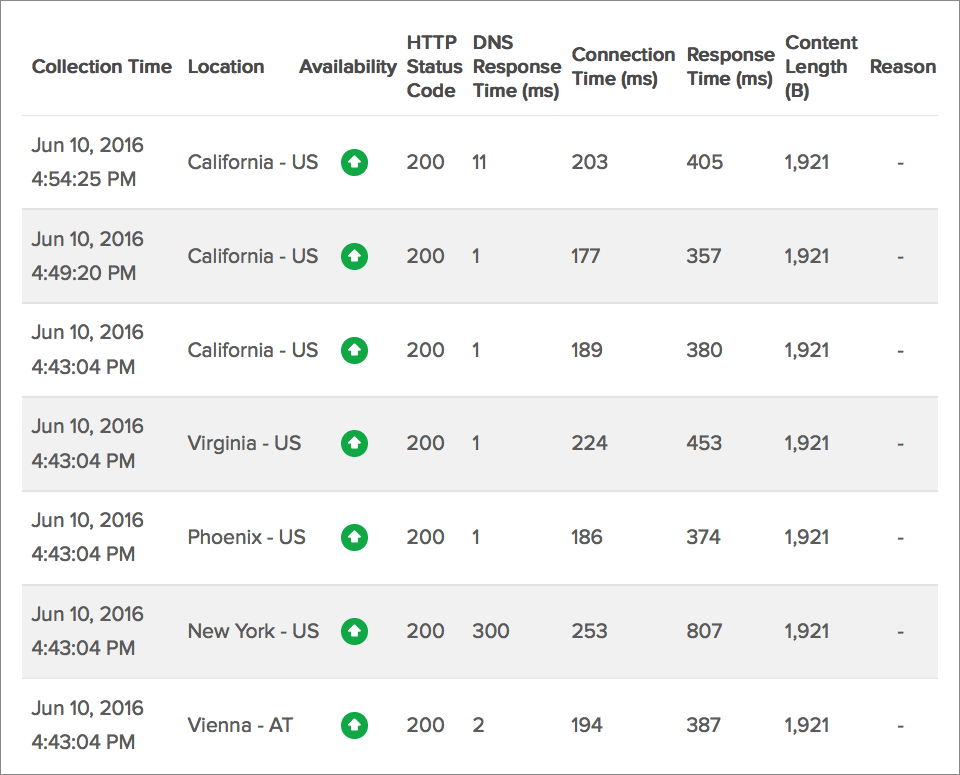Image resolution: width=960 pixels, height=775 pixels.
Task: Select the Connection Time column heading
Action: 622,66
